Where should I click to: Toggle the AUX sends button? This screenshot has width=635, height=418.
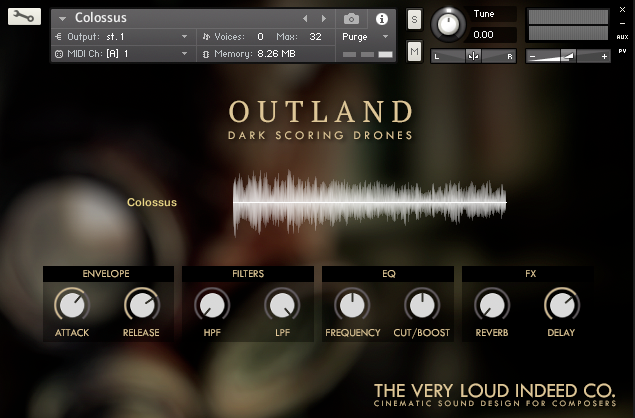tap(622, 36)
